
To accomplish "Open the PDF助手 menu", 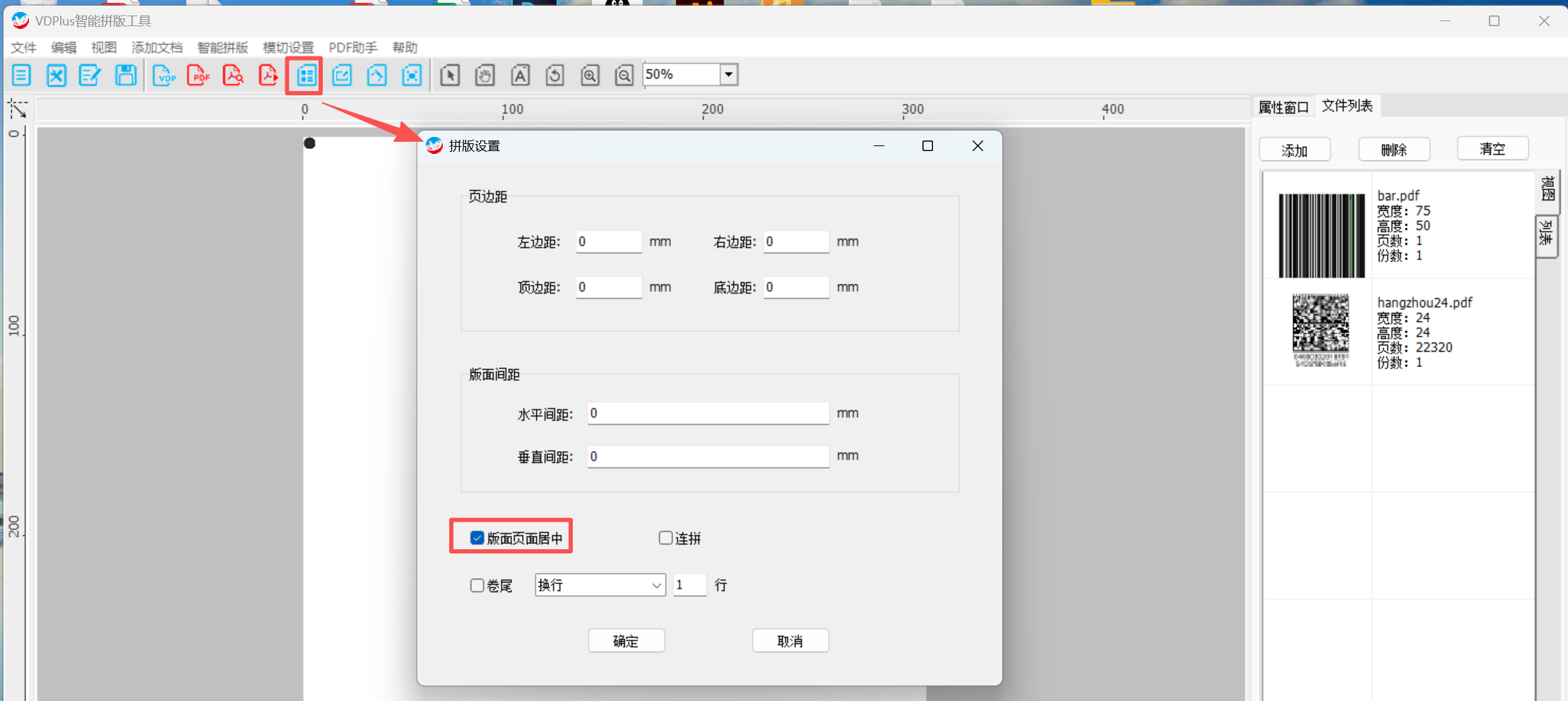I will tap(352, 47).
